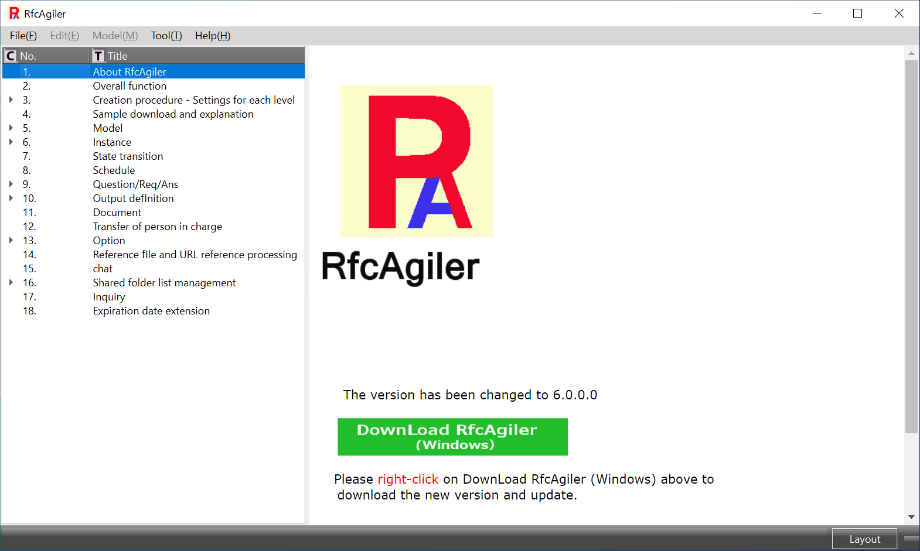Click the Layout button
The image size is (920, 551).
(864, 539)
